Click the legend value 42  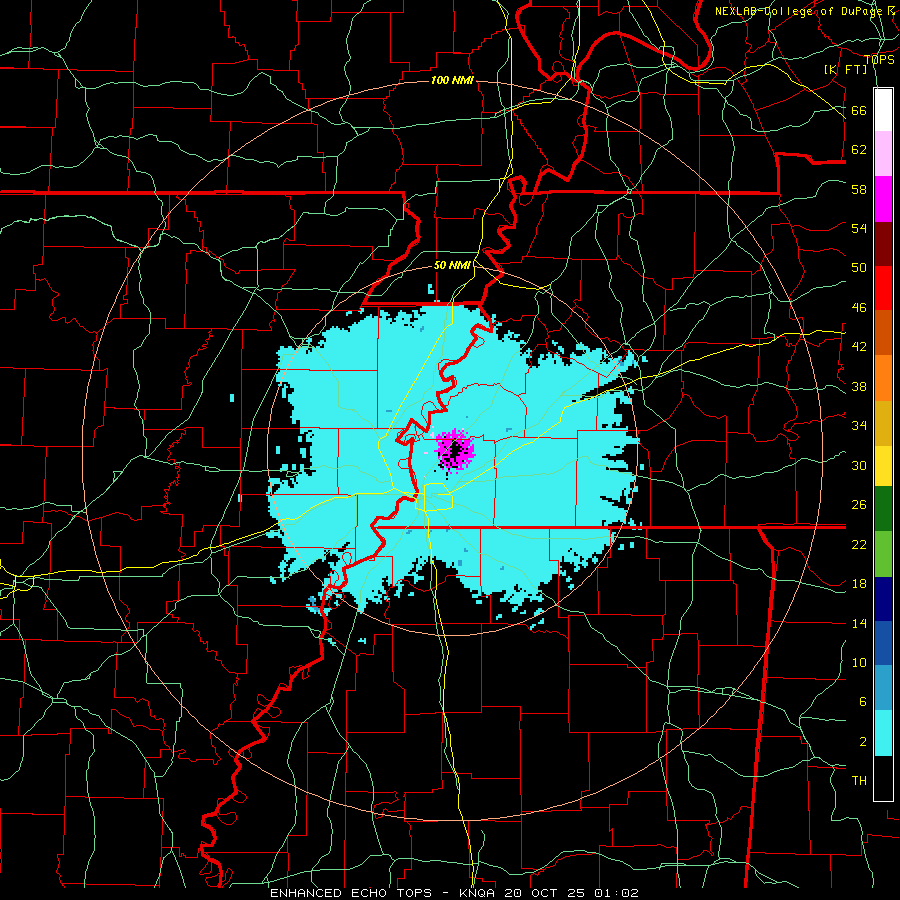tap(859, 347)
